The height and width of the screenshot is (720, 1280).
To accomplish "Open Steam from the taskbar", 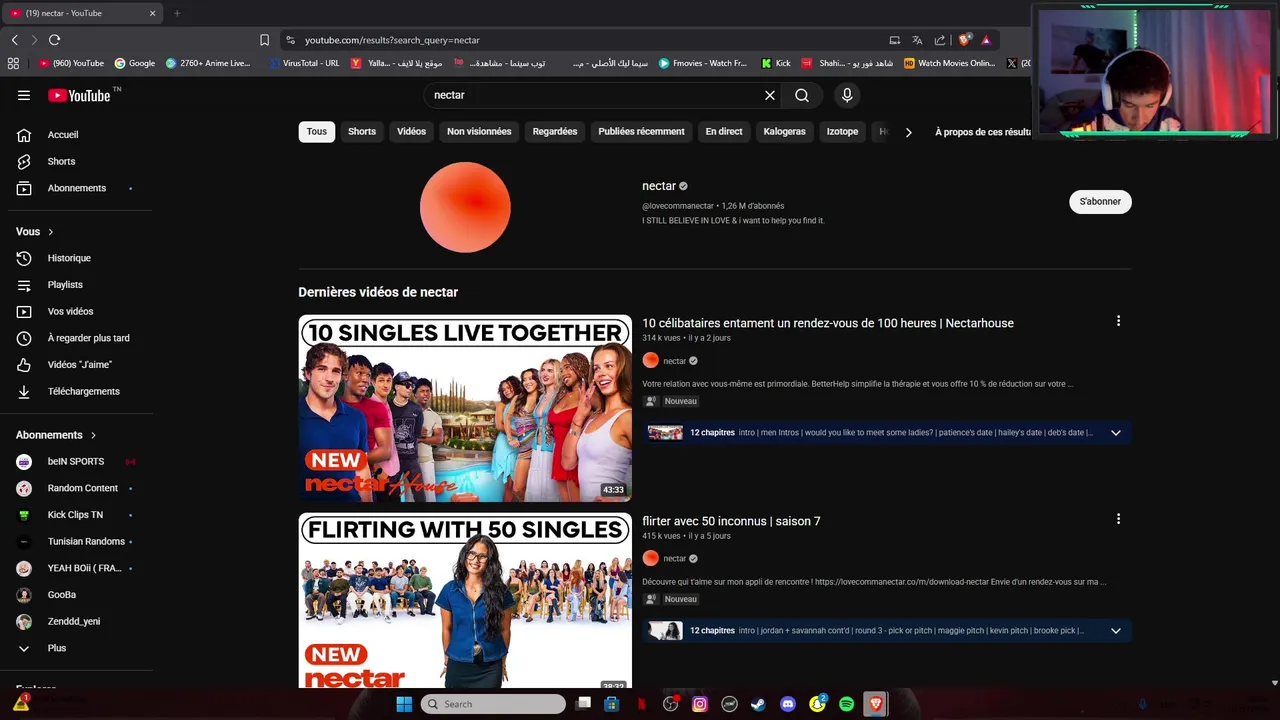I will coord(758,704).
